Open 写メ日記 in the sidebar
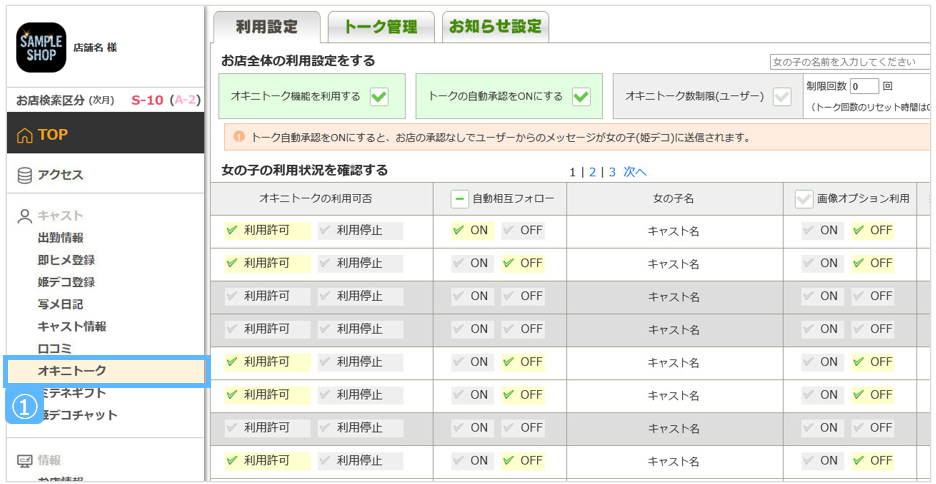Image resolution: width=936 pixels, height=484 pixels. 60,304
